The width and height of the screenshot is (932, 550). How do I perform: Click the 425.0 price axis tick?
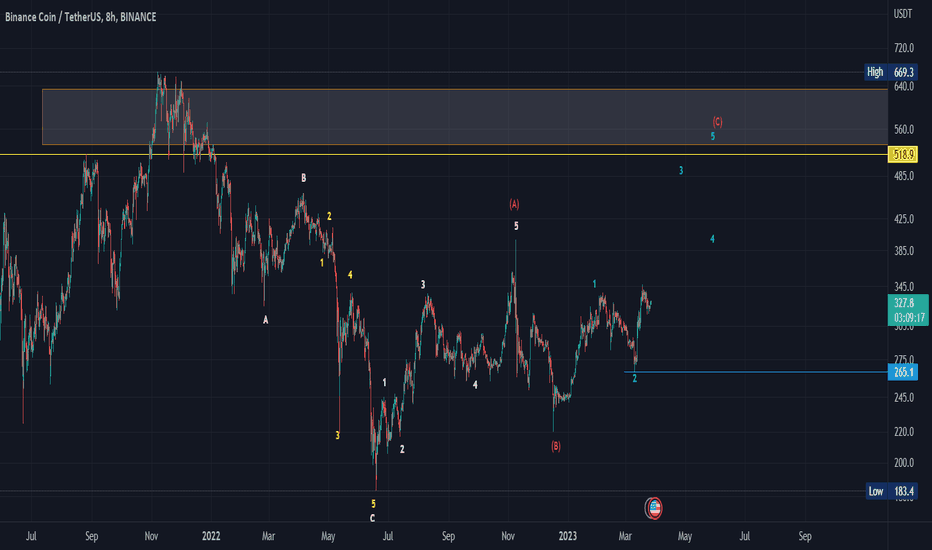pos(904,219)
